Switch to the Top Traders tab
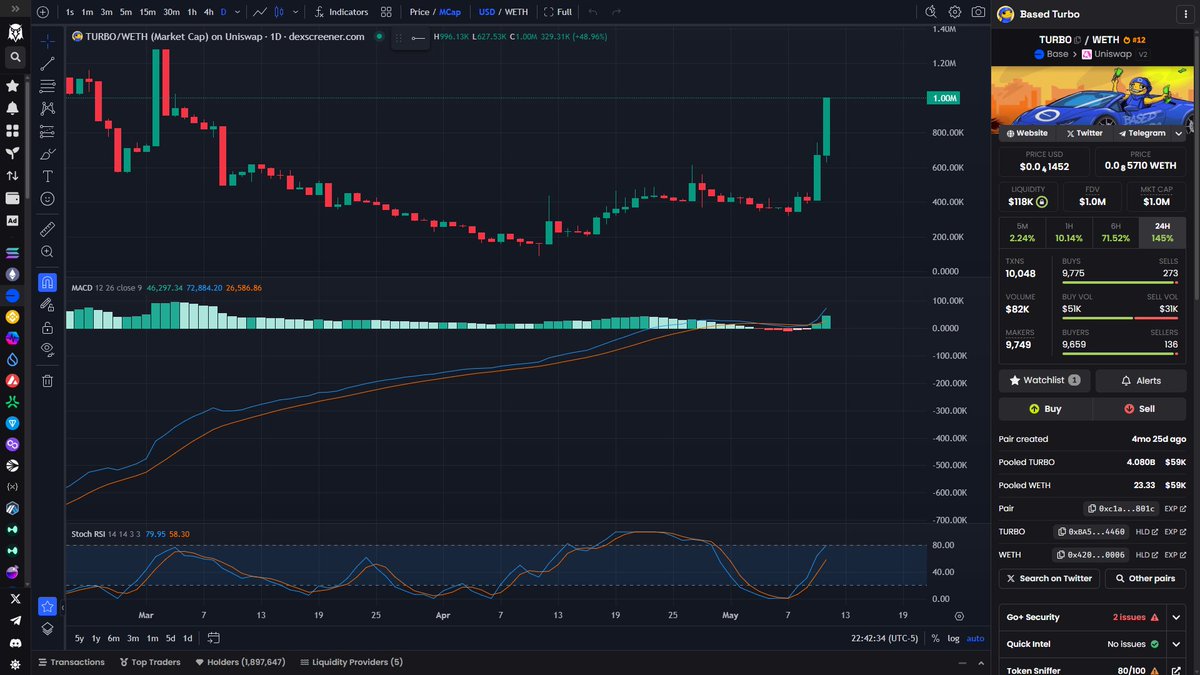Screen dimensions: 1200x675 (149, 662)
